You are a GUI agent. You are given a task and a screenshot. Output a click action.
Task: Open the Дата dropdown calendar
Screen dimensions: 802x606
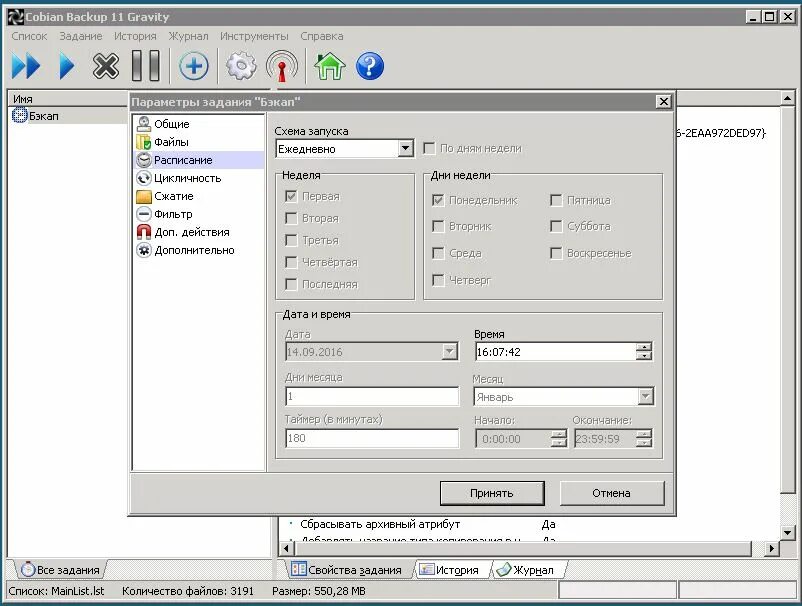click(x=449, y=352)
